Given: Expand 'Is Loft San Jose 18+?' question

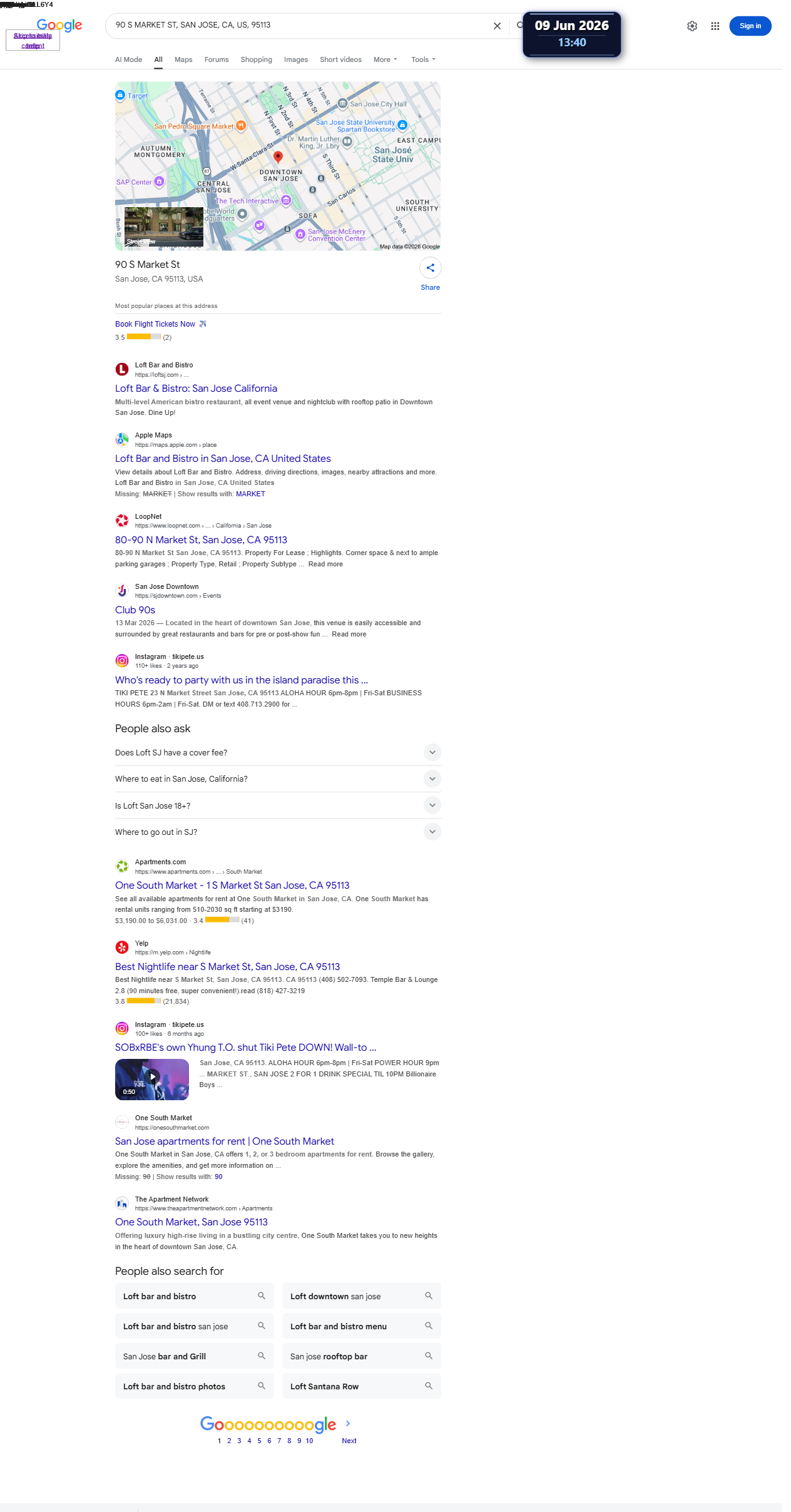Looking at the screenshot, I should tap(278, 806).
